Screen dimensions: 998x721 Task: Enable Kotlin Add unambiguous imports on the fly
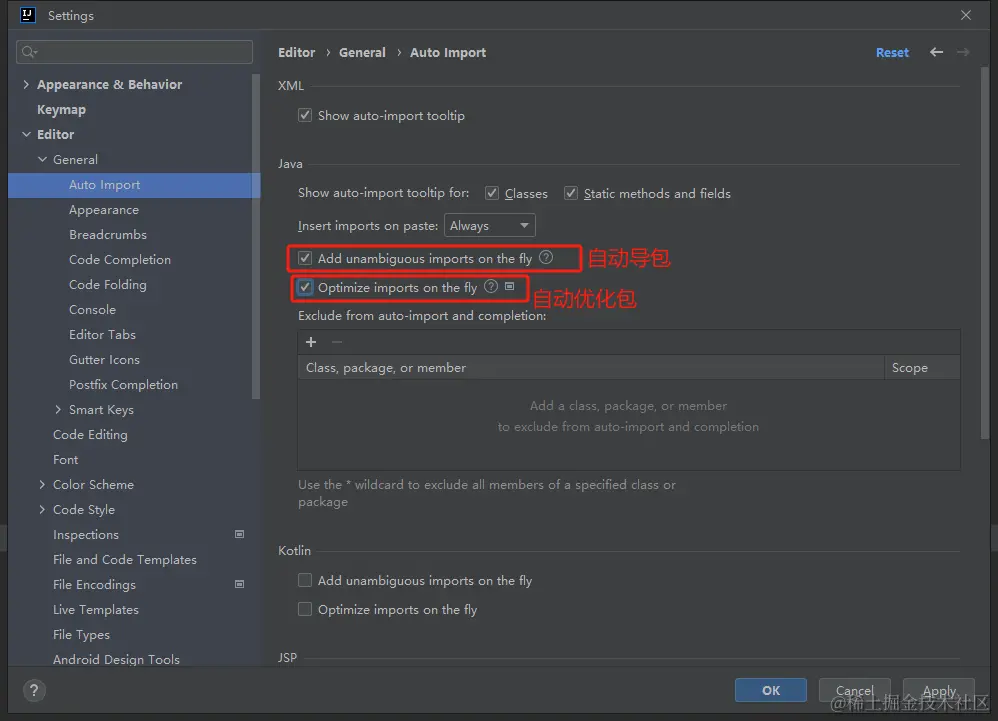(x=305, y=580)
